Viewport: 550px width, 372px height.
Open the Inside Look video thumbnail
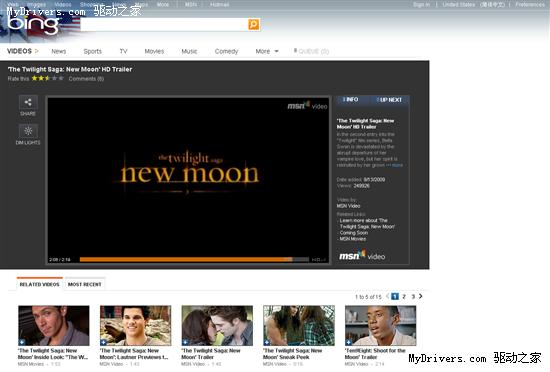[x=54, y=325]
